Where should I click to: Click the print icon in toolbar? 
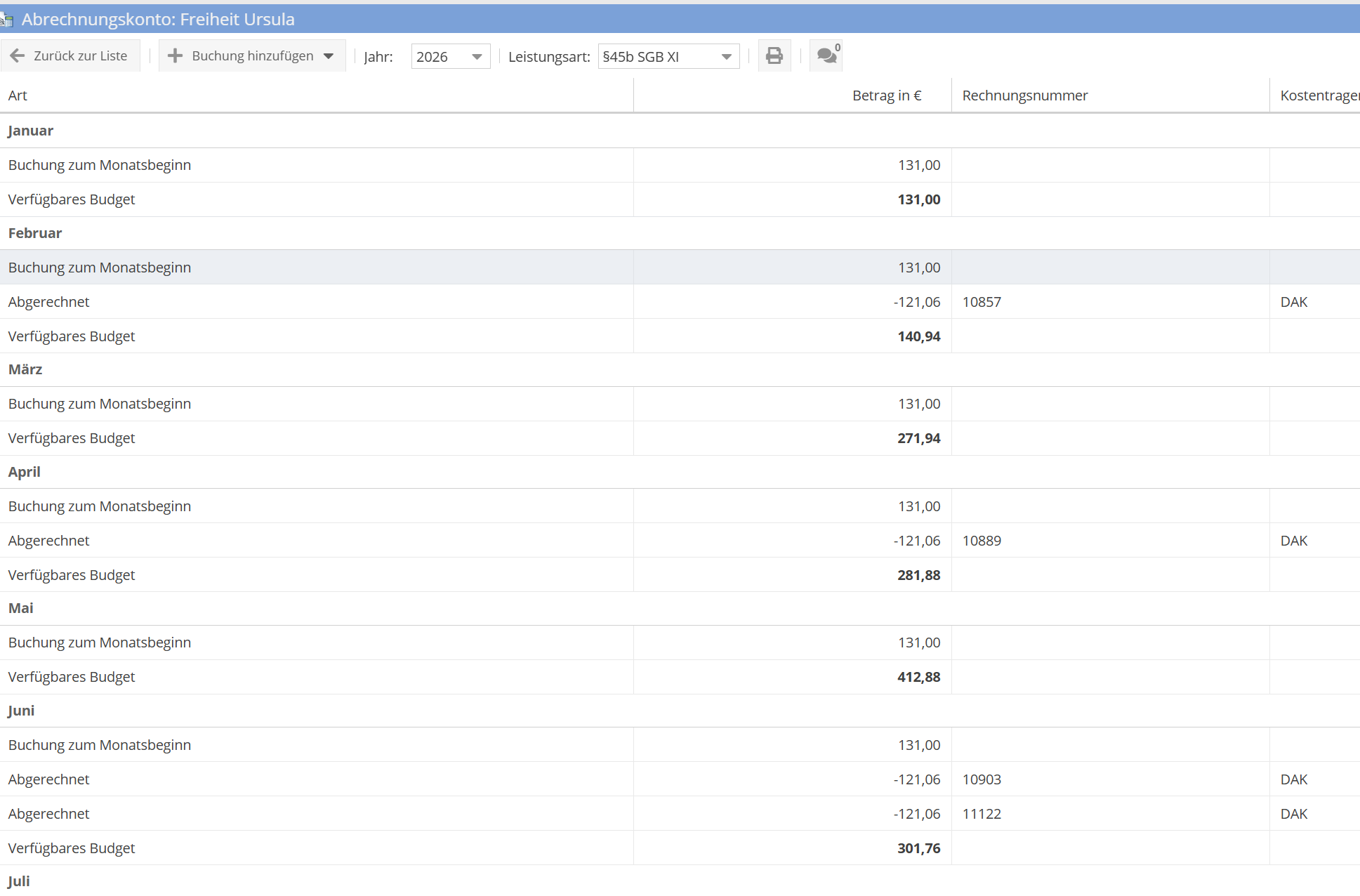[x=774, y=55]
